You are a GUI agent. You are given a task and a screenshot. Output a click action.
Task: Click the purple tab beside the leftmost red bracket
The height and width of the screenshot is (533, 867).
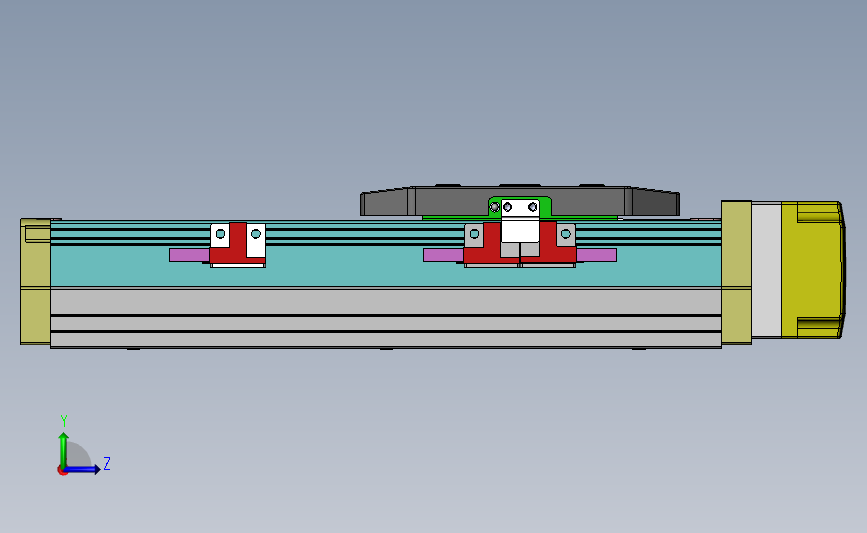pos(189,255)
